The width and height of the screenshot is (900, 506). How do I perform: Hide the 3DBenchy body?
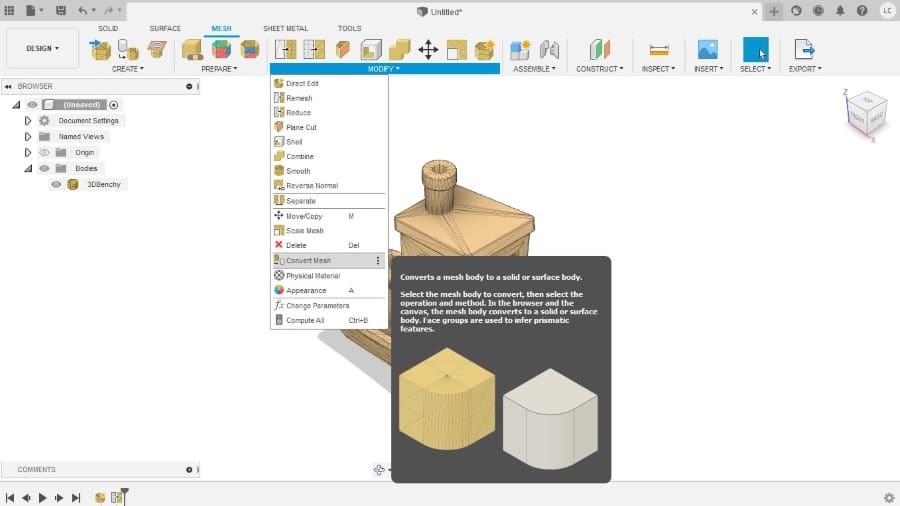(56, 184)
